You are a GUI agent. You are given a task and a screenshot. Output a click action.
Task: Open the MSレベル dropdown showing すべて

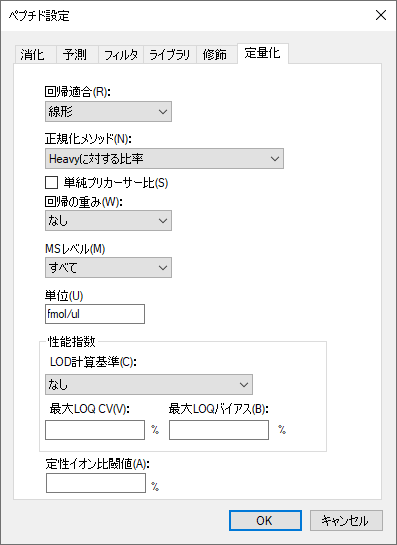(108, 267)
